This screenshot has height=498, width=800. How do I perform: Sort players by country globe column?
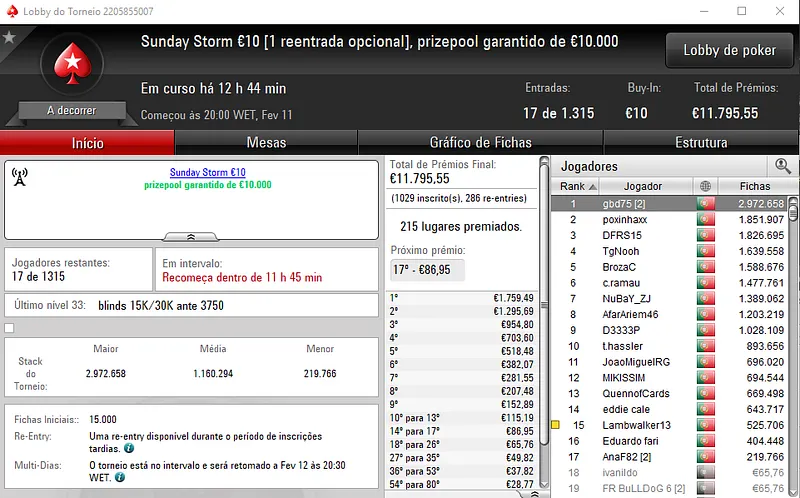pyautogui.click(x=706, y=186)
